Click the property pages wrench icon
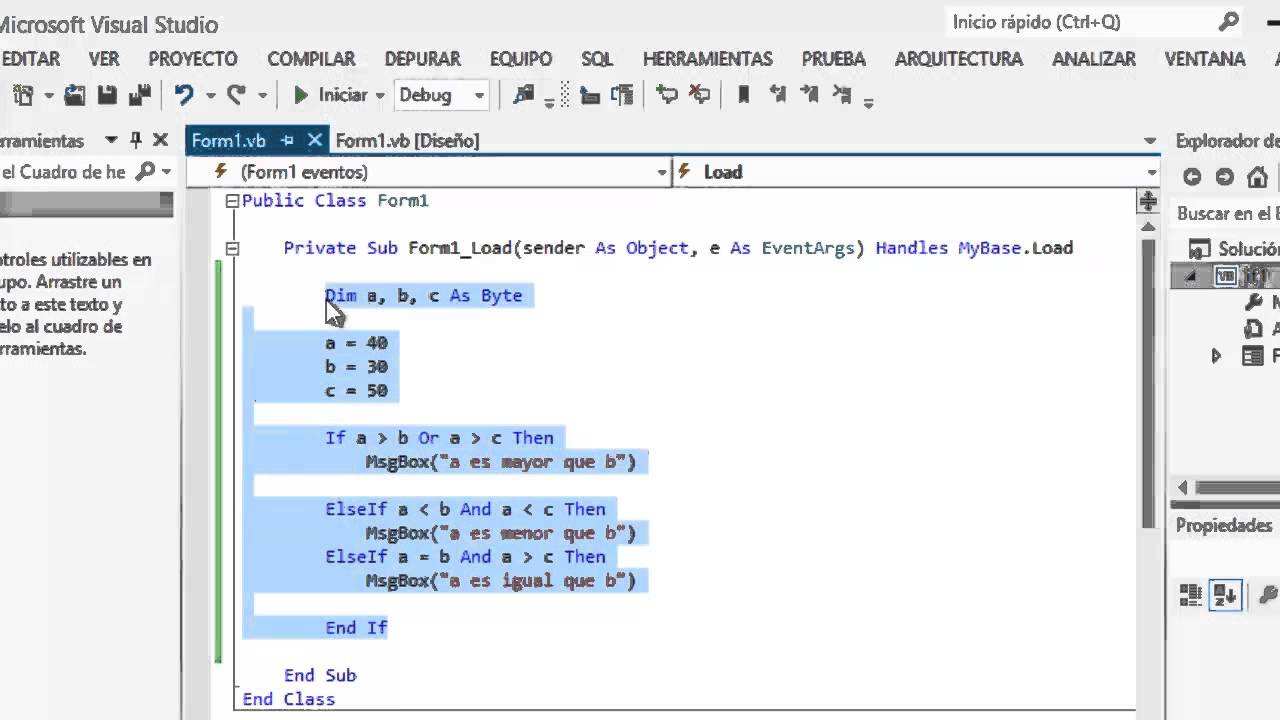The width and height of the screenshot is (1280, 720). [1267, 595]
